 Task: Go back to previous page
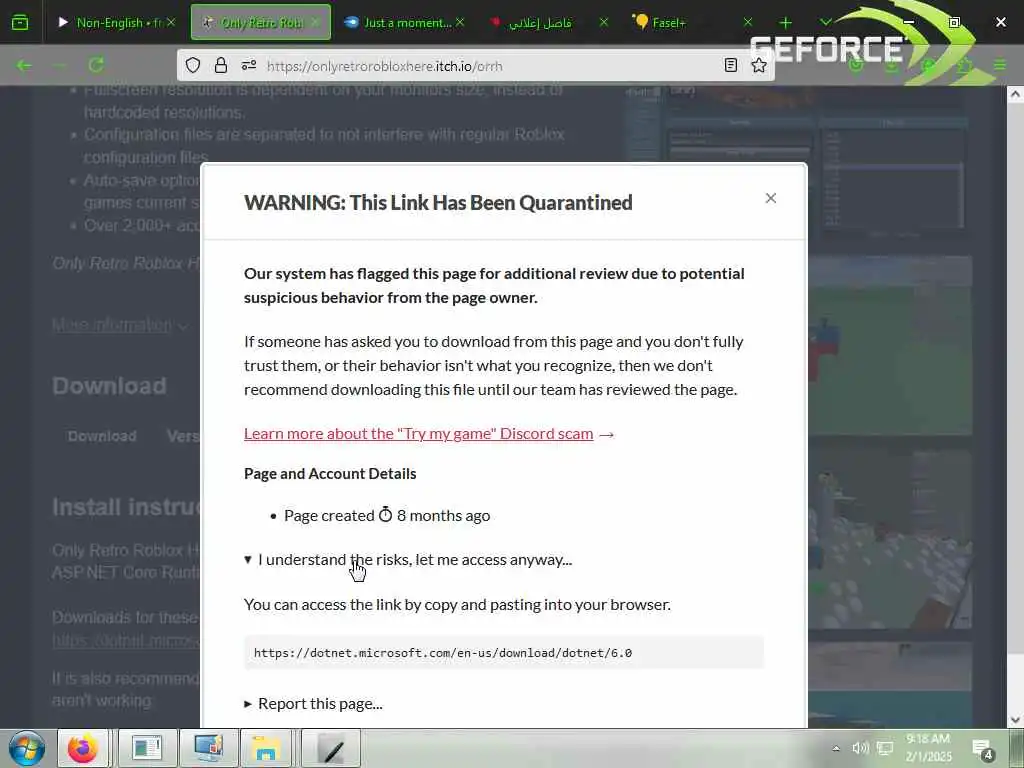(x=24, y=65)
